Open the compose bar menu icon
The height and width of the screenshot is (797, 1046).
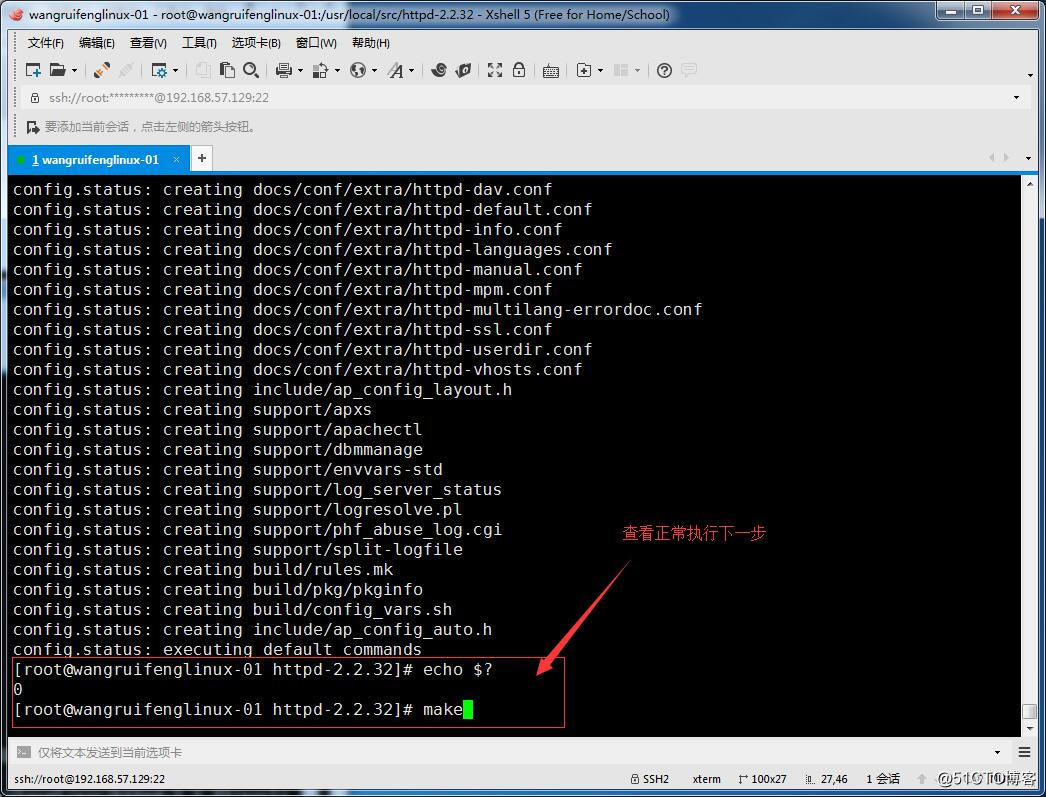[1025, 752]
